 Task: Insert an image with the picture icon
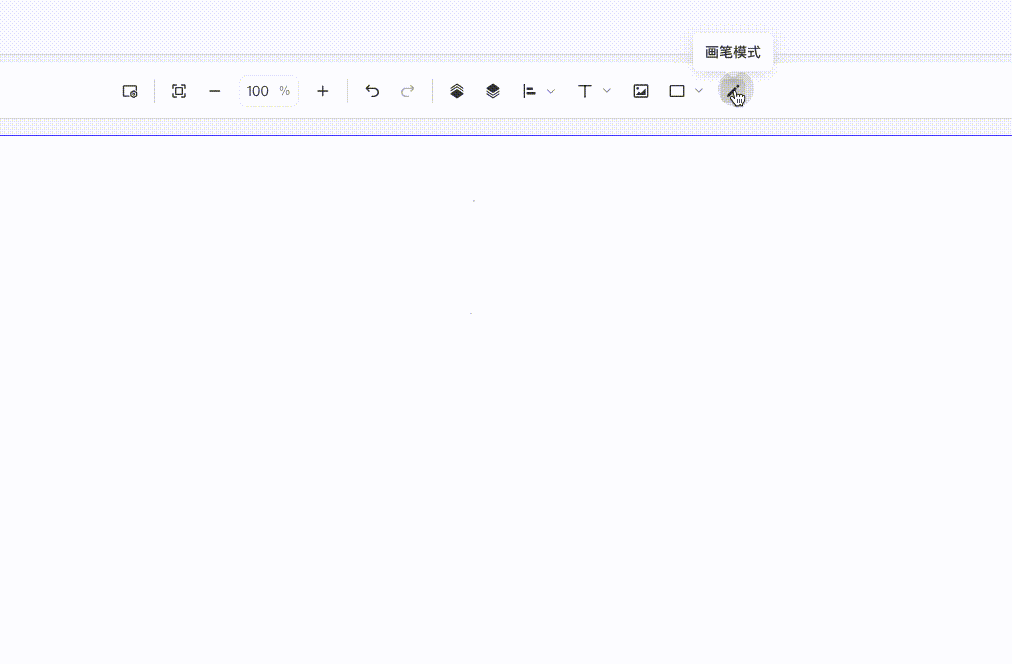tap(641, 91)
